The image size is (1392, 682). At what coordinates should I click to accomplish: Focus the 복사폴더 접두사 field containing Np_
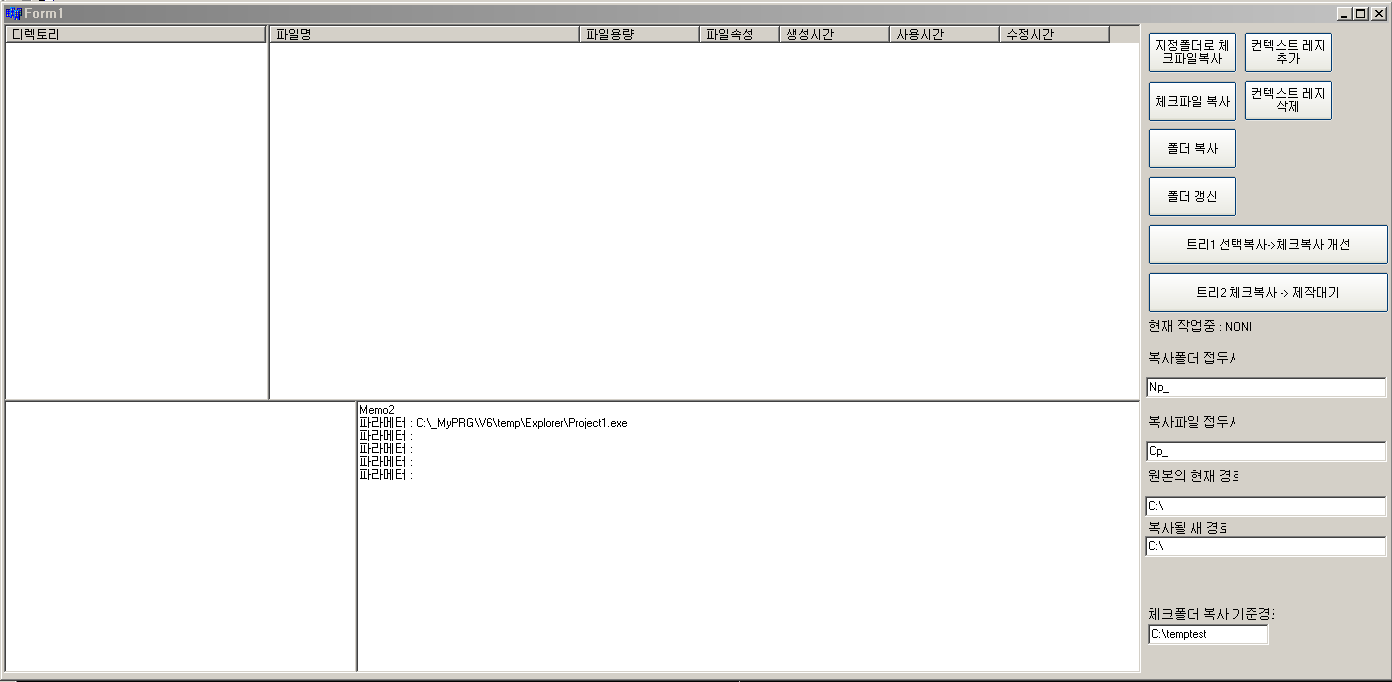tap(1266, 387)
